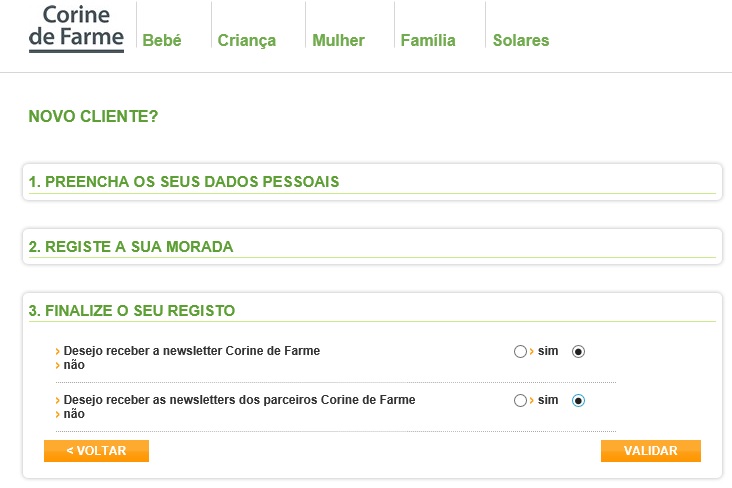732x488 pixels.
Task: Open the Criança menu
Action: (246, 41)
